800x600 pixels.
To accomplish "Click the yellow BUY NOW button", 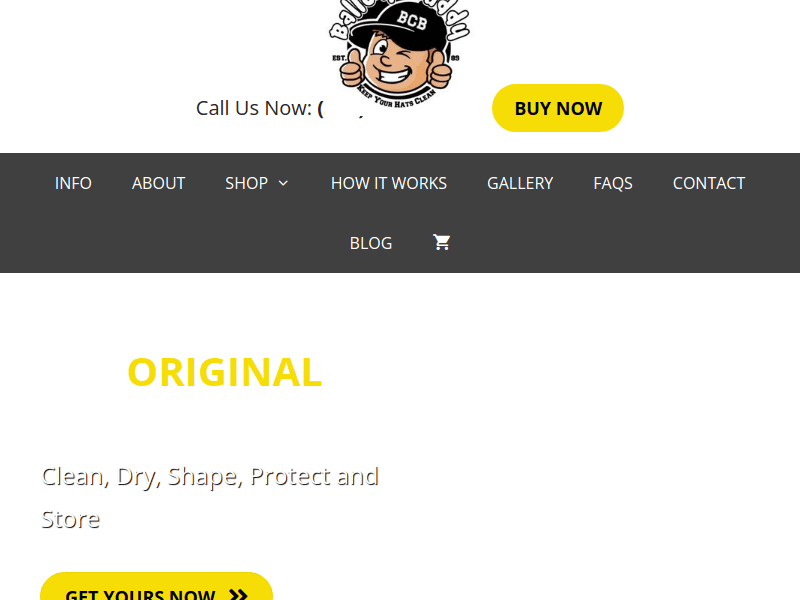I will 558,108.
